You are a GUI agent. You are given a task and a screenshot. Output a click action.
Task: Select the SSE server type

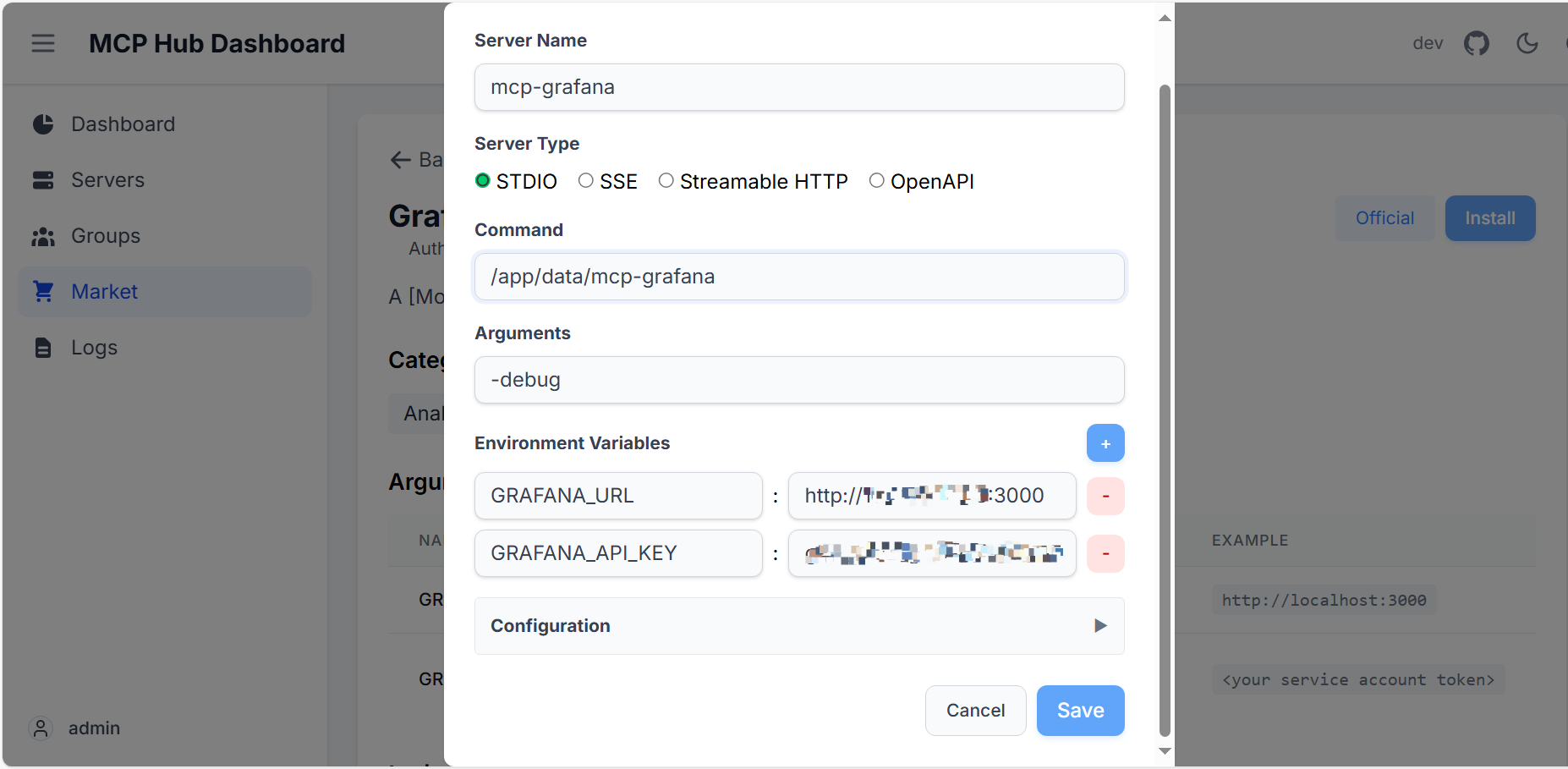point(586,180)
